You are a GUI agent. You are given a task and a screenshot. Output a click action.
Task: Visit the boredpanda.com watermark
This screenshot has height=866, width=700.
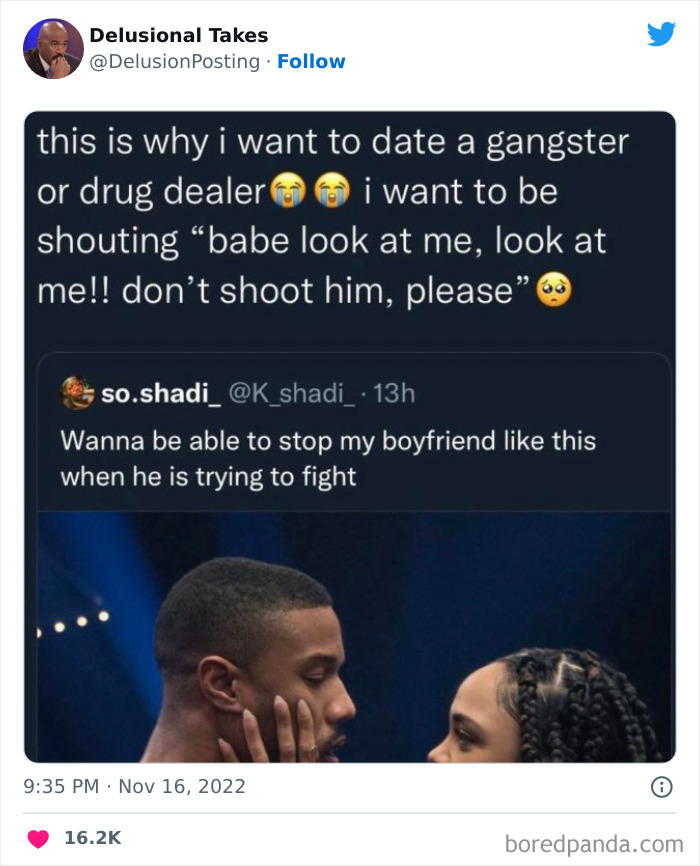[x=594, y=844]
